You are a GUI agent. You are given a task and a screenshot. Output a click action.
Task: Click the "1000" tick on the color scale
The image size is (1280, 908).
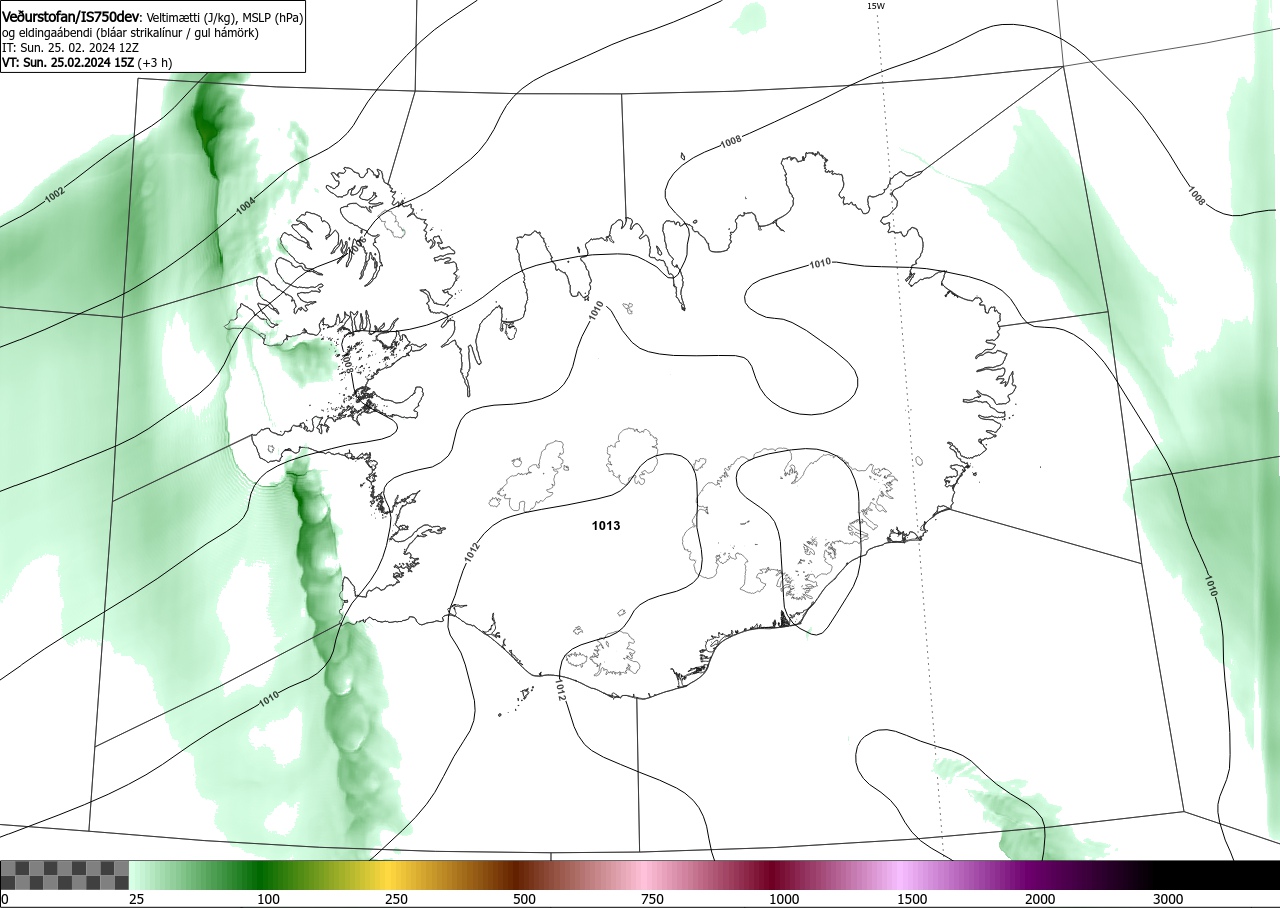coord(784,899)
